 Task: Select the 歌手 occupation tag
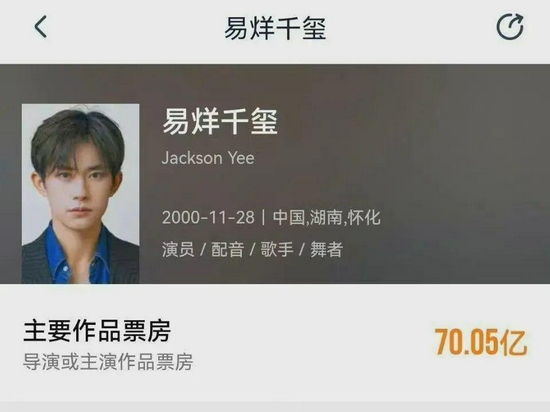pyautogui.click(x=277, y=250)
